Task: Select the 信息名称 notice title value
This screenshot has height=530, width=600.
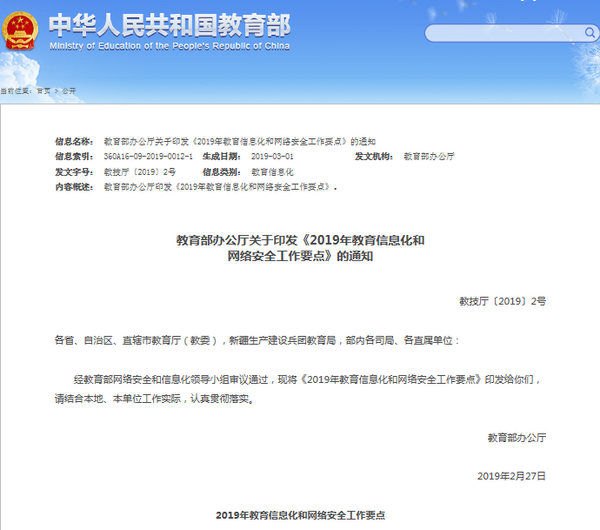Action: [x=240, y=142]
